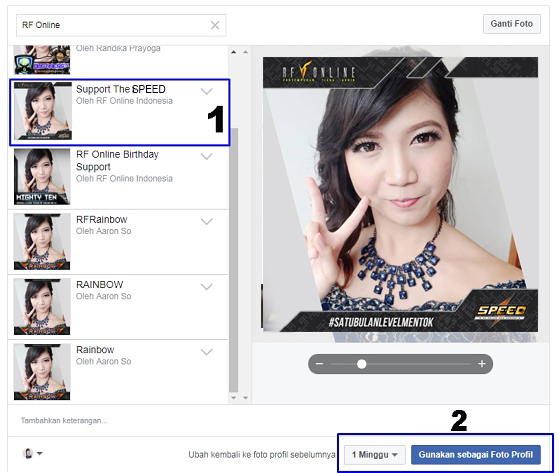Clear the RF Online search field
The height and width of the screenshot is (473, 559).
coord(215,25)
